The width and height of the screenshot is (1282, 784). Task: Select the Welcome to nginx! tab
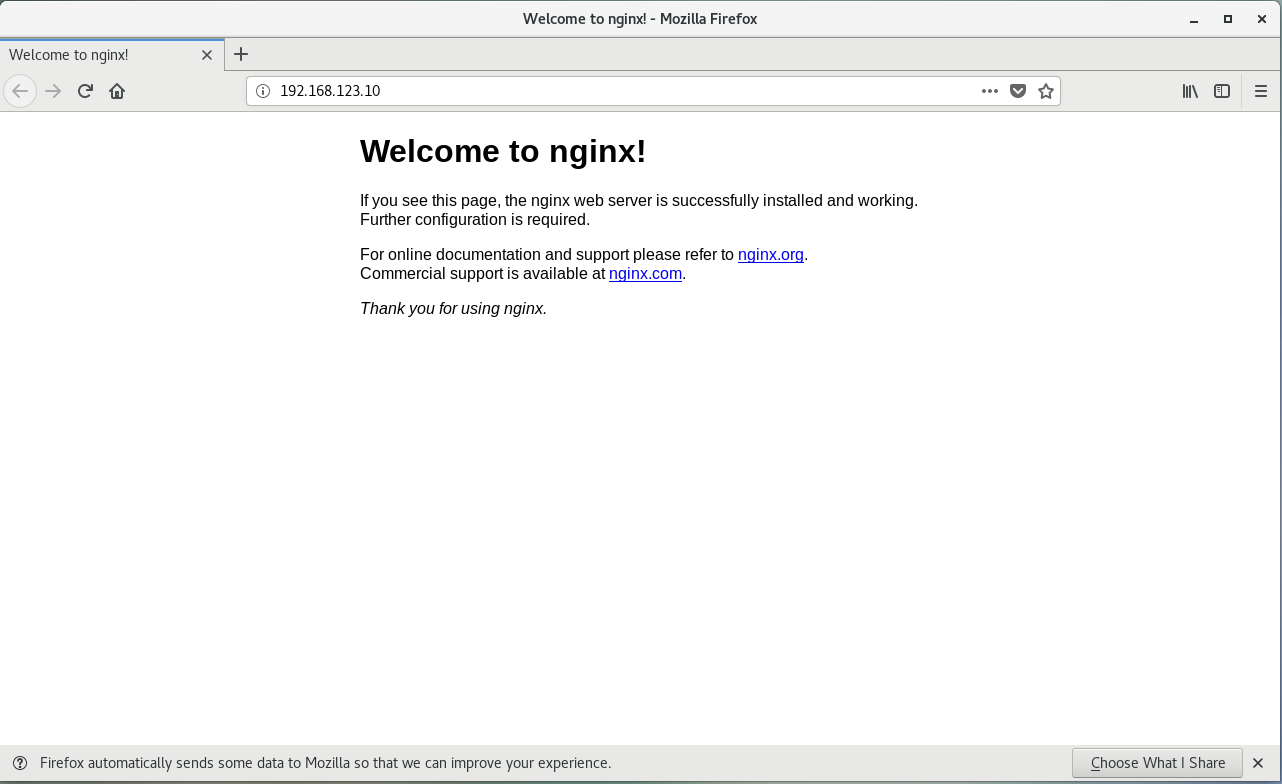click(112, 55)
